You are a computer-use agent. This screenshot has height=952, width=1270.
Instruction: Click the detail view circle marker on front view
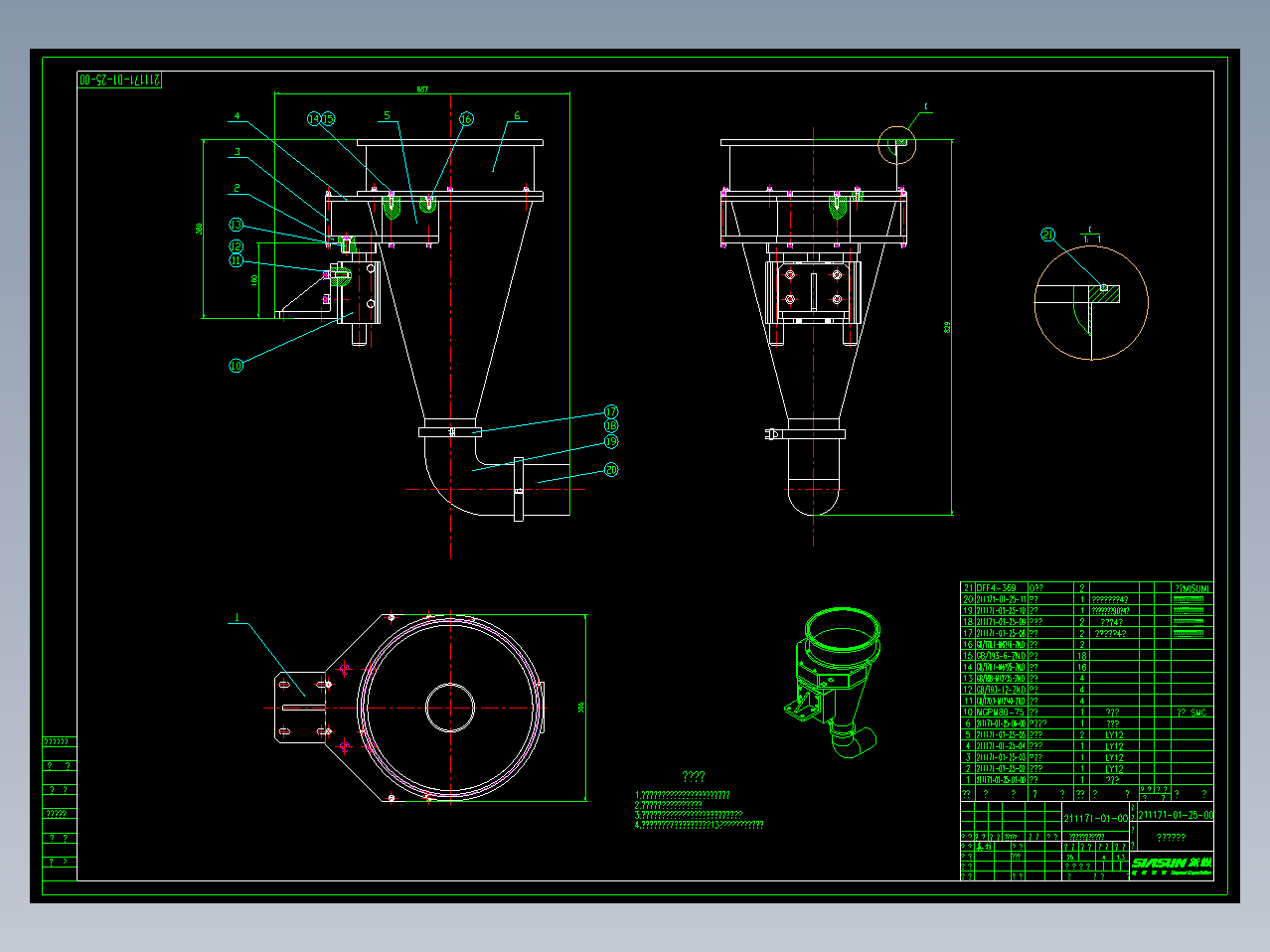897,144
